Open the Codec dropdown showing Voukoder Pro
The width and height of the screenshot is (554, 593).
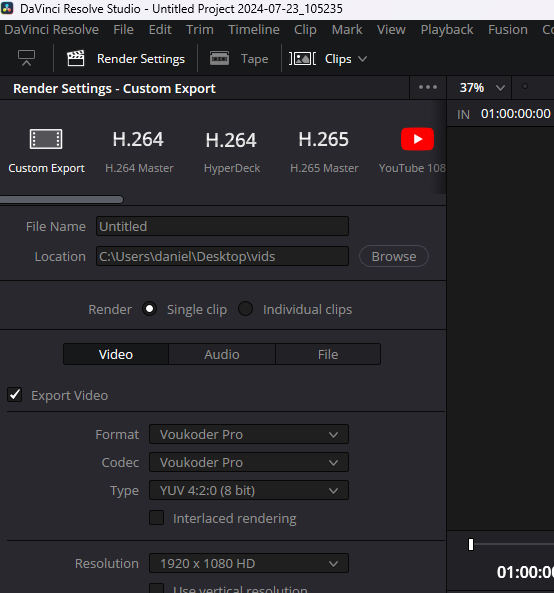[x=249, y=462]
